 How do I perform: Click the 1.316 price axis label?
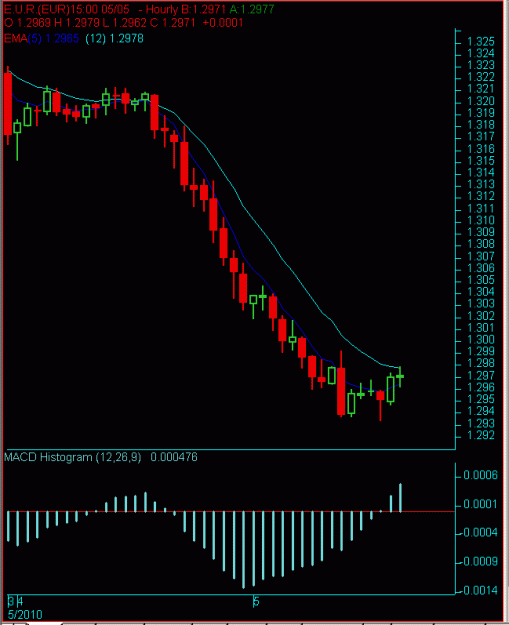coord(480,149)
